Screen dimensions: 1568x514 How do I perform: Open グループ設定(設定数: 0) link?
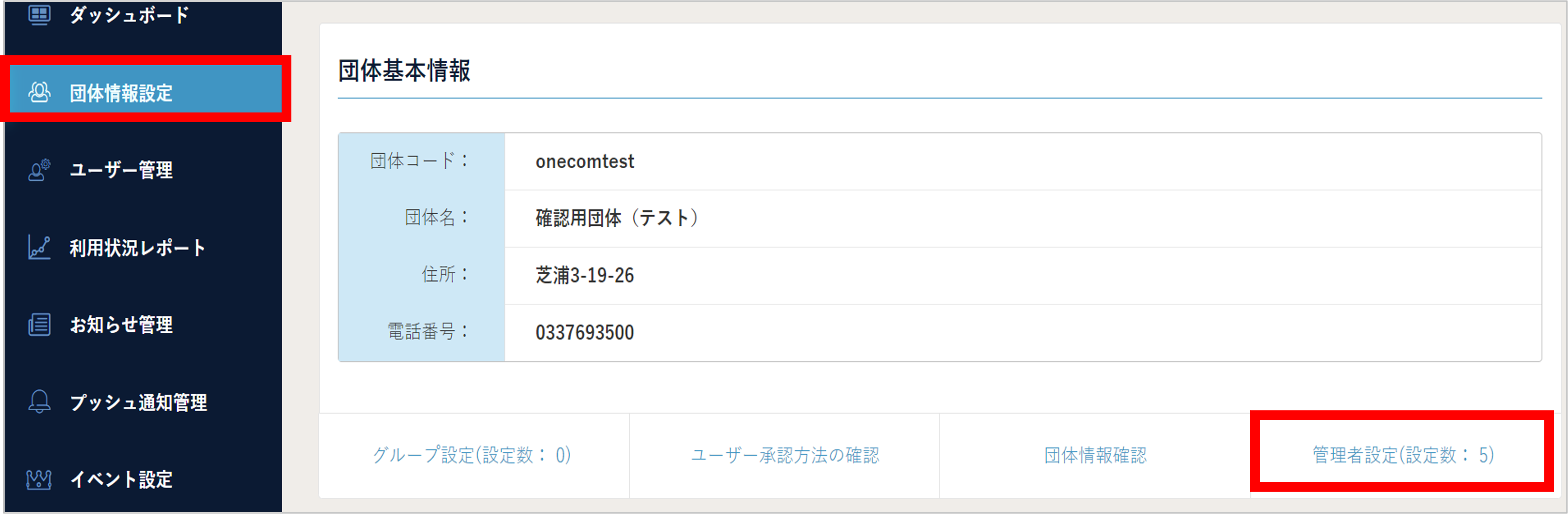[x=472, y=455]
